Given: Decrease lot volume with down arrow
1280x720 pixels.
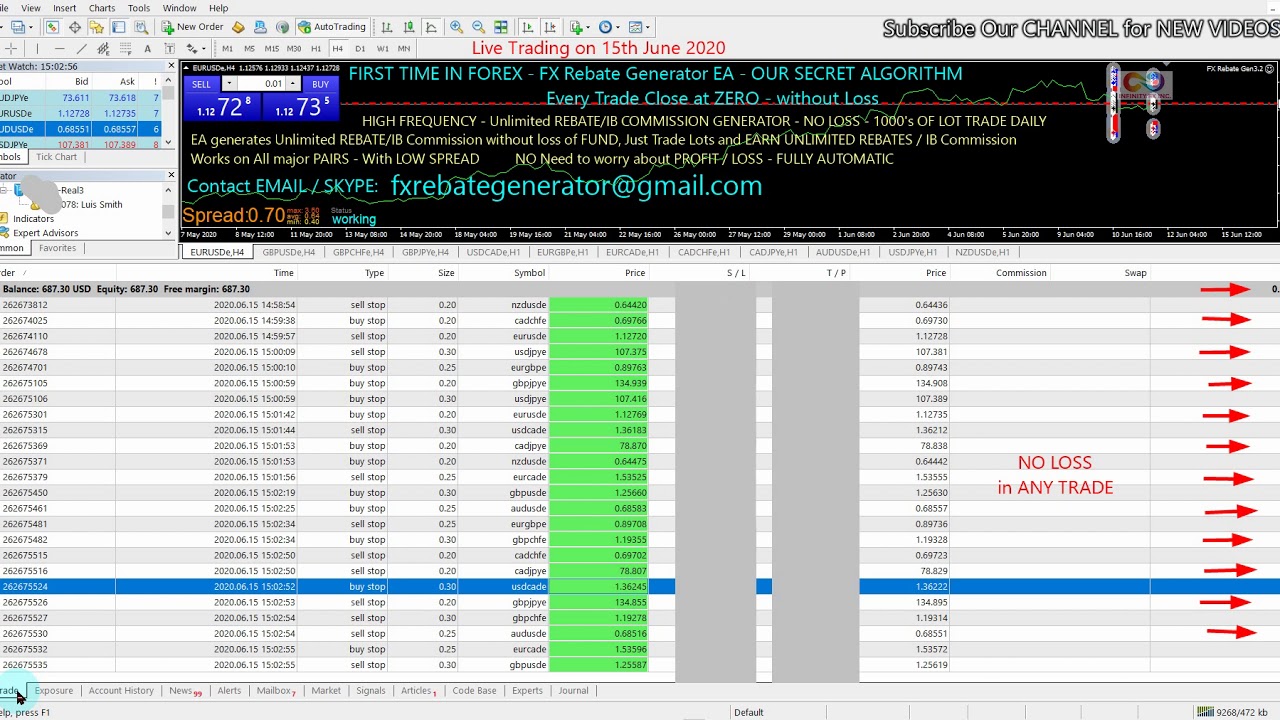Looking at the screenshot, I should click(x=229, y=84).
